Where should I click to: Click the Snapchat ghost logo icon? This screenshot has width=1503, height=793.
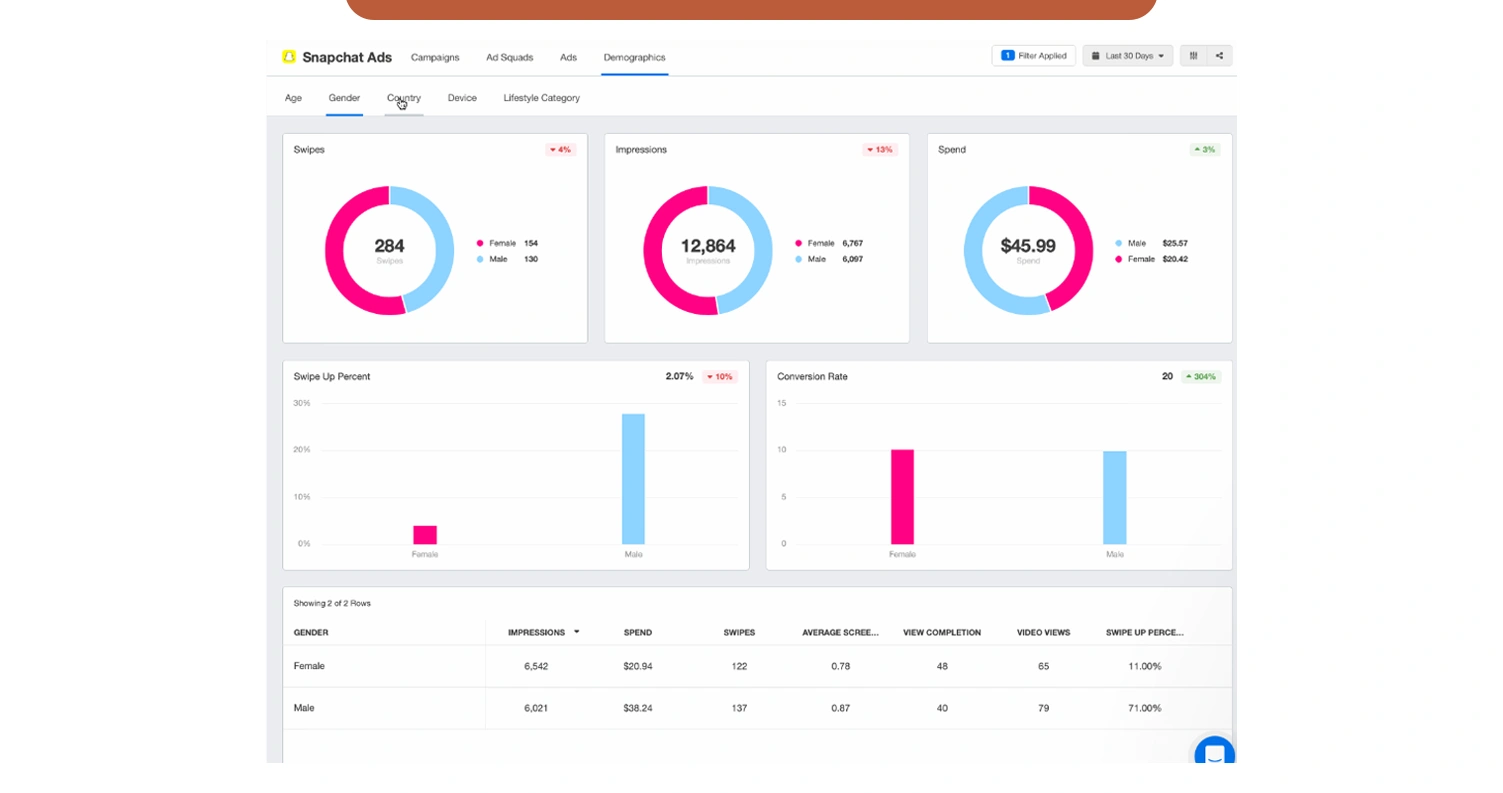point(289,57)
